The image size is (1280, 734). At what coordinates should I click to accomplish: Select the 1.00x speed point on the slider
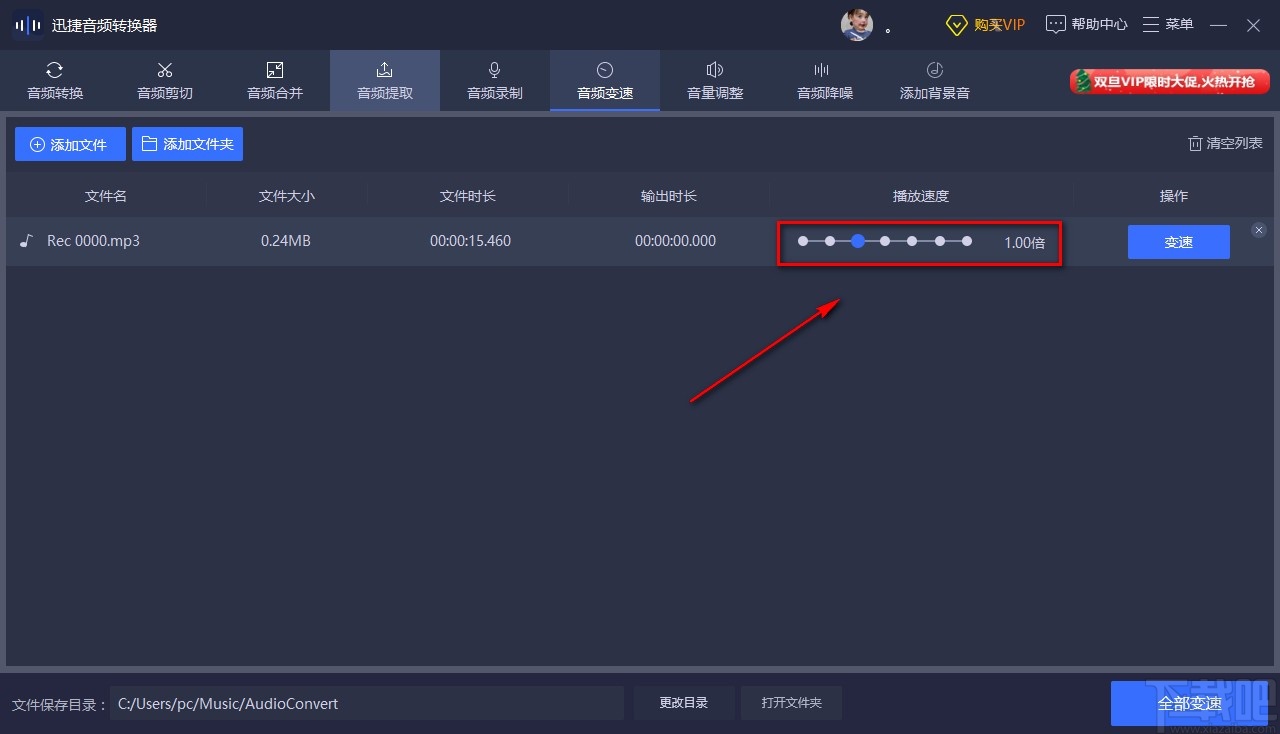857,240
